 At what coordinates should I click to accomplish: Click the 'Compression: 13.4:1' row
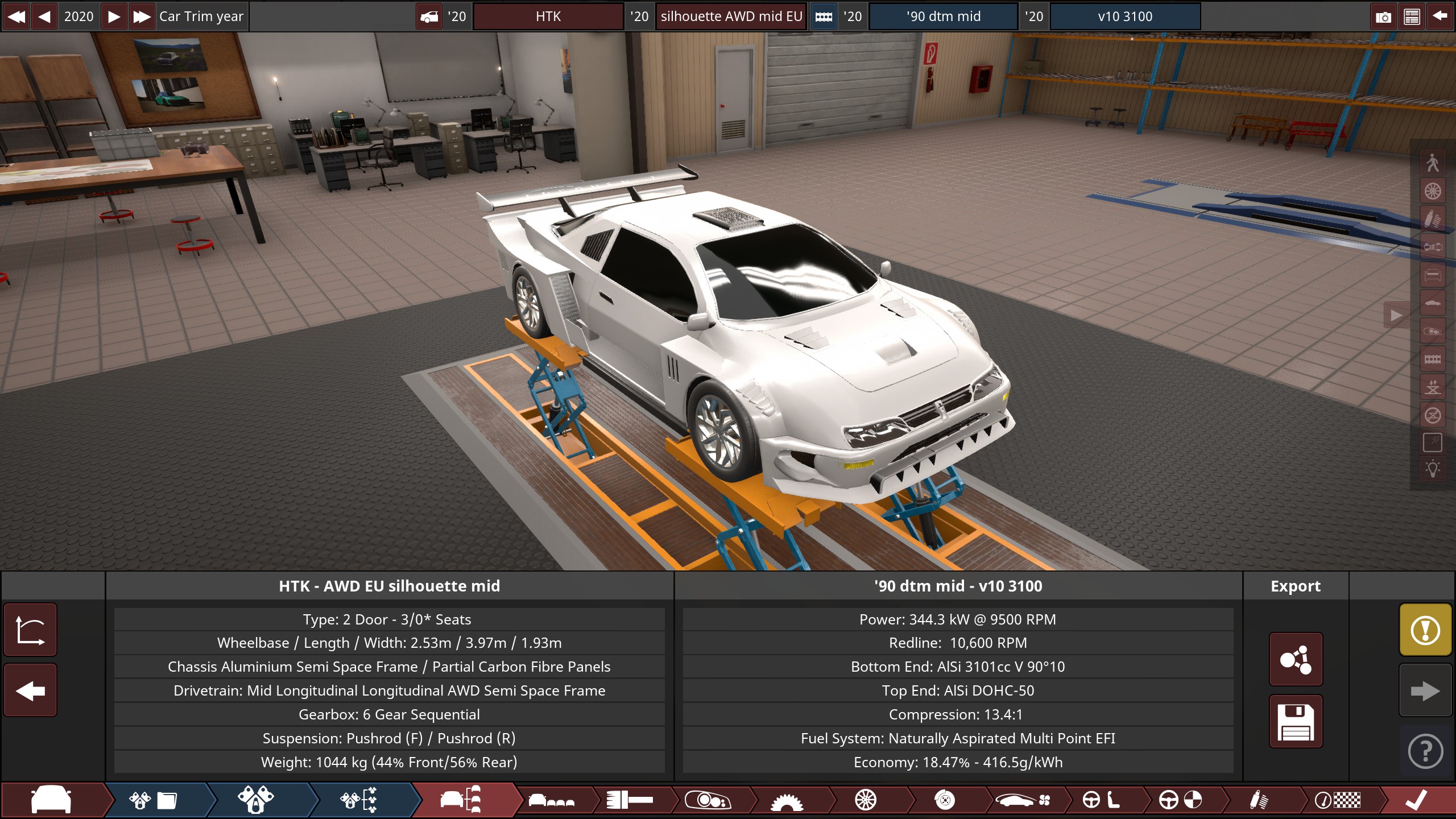tap(958, 714)
